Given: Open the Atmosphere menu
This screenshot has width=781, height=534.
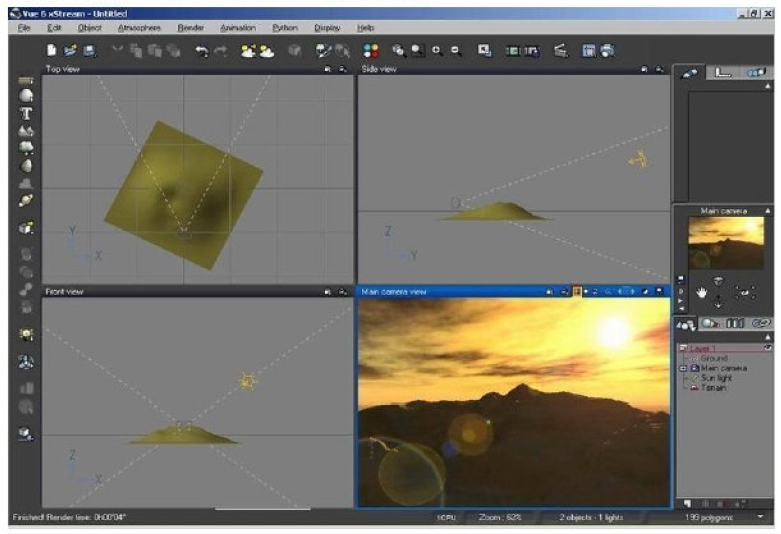Looking at the screenshot, I should (x=138, y=28).
